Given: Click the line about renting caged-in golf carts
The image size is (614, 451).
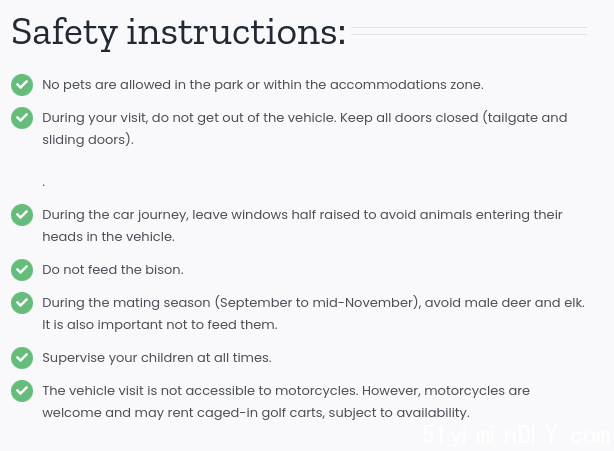Looking at the screenshot, I should point(256,413).
